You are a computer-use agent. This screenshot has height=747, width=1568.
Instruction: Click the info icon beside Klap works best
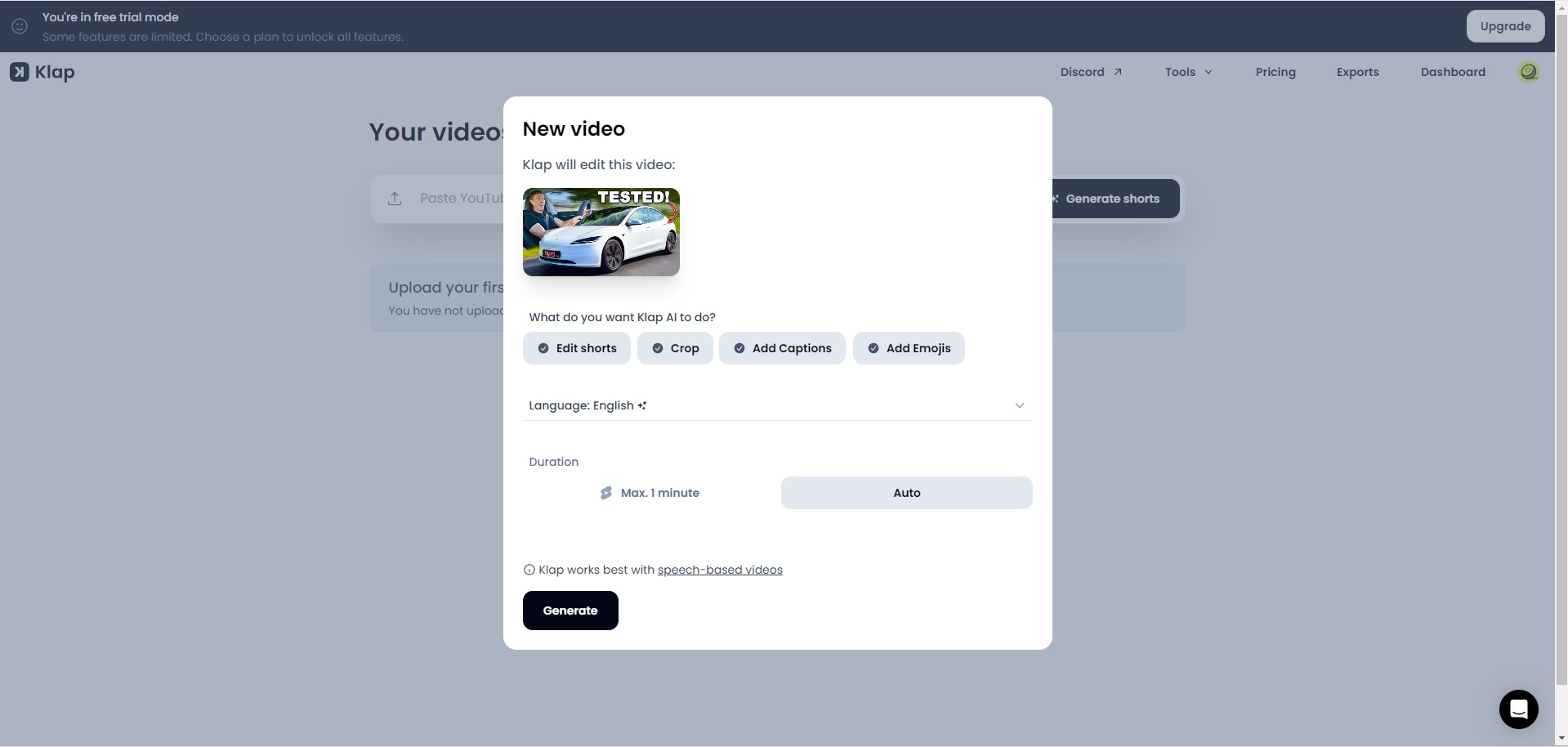(529, 570)
